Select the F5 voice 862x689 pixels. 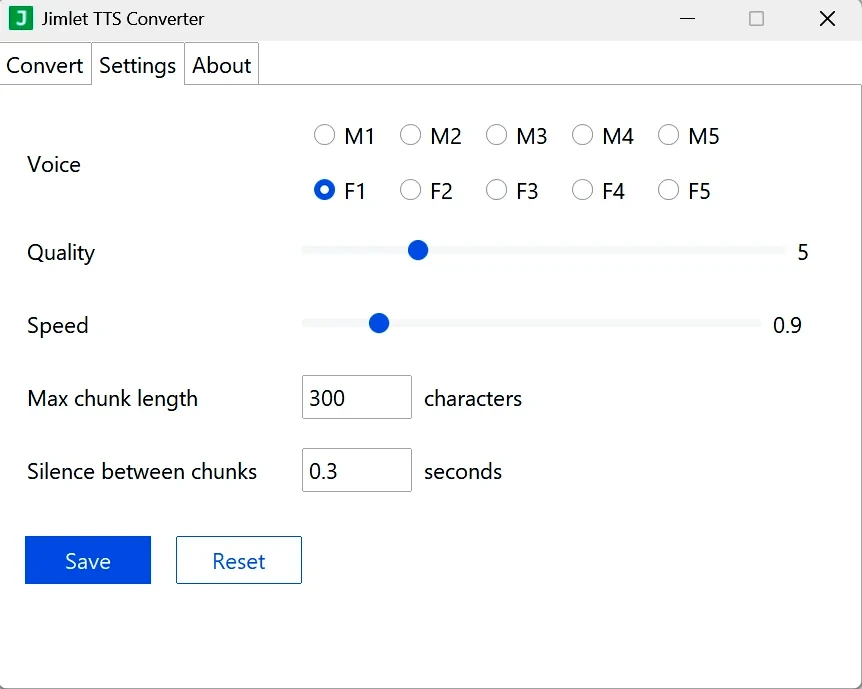click(668, 190)
